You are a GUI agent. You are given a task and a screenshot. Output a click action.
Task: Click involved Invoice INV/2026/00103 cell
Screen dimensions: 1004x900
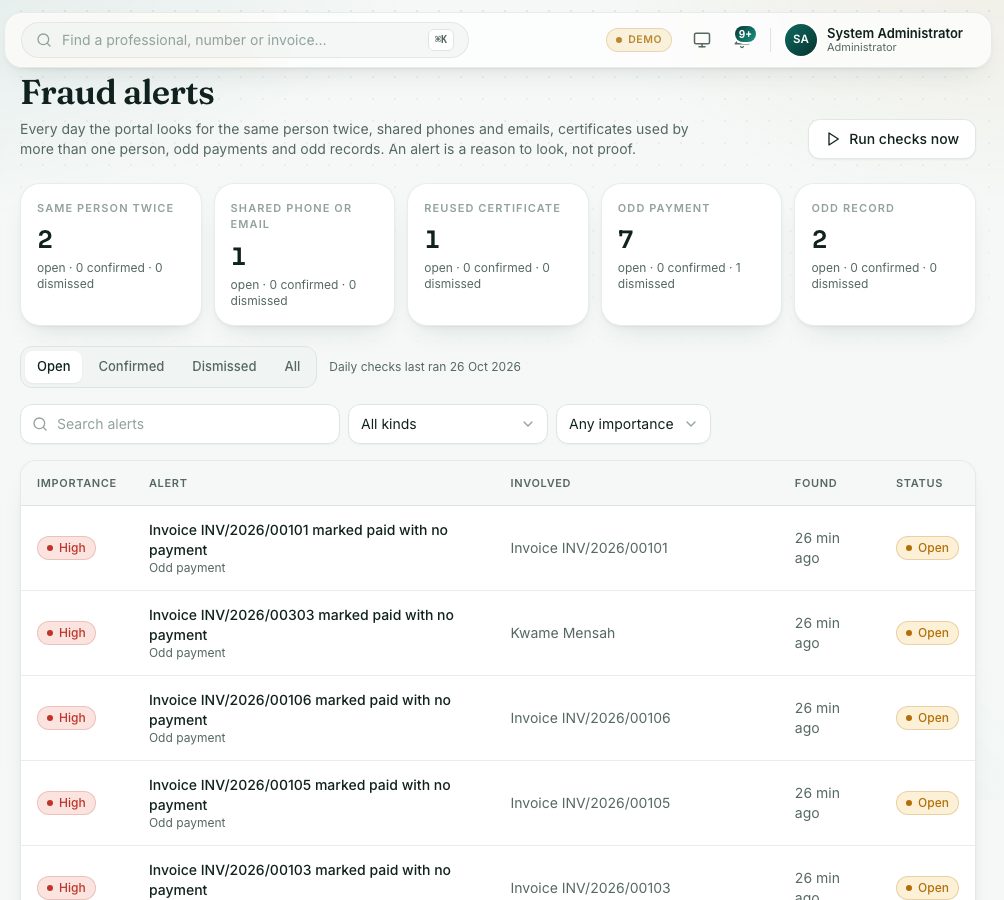[590, 888]
